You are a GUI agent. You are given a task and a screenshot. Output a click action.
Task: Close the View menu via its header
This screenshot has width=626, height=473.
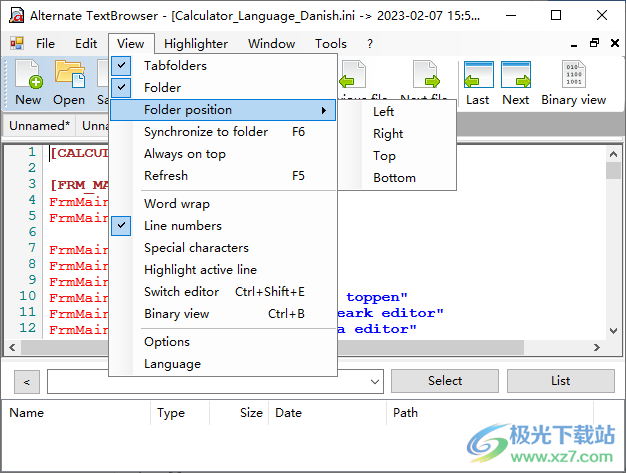click(131, 44)
